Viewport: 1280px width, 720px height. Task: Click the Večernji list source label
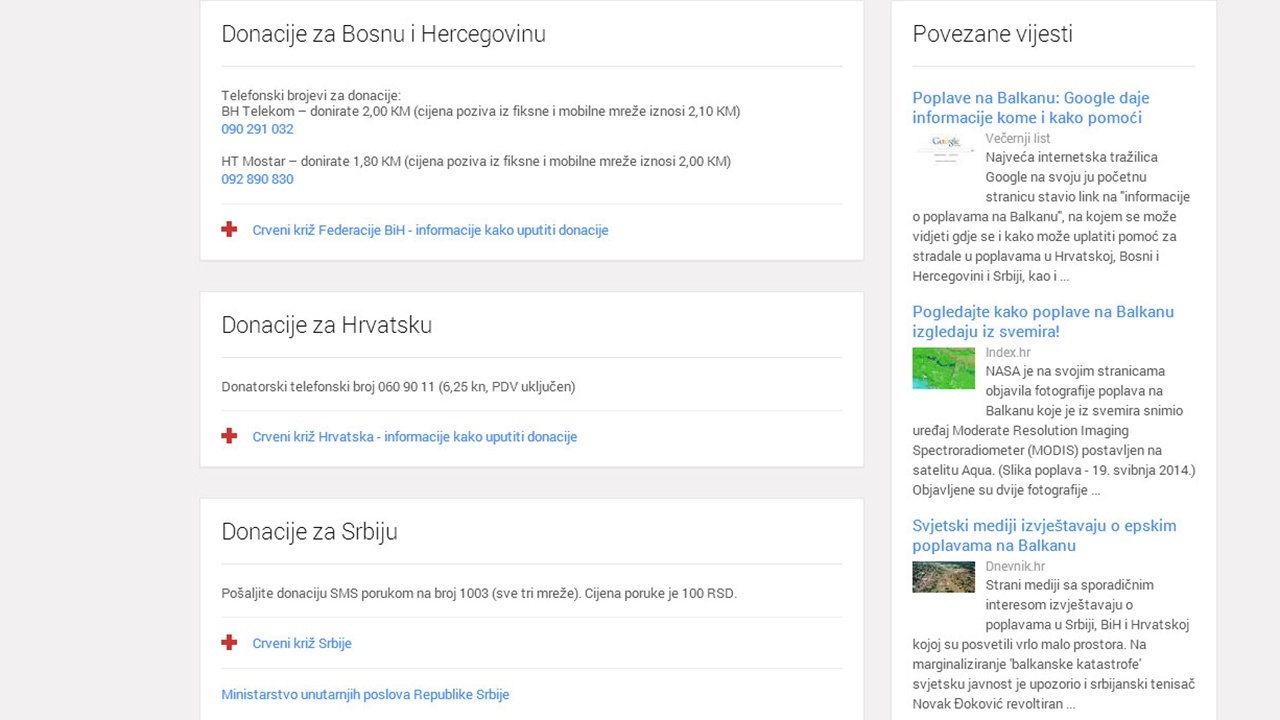1017,139
